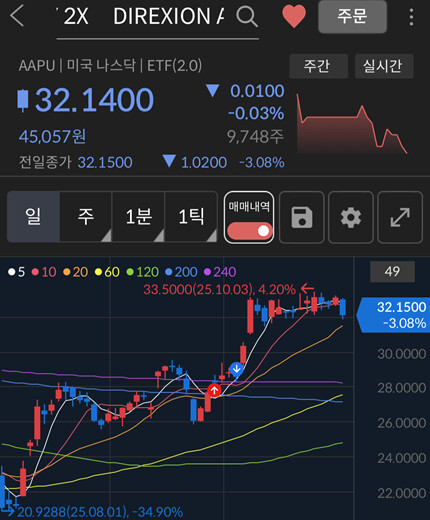Click the 30.0000 price axis label

pos(402,354)
